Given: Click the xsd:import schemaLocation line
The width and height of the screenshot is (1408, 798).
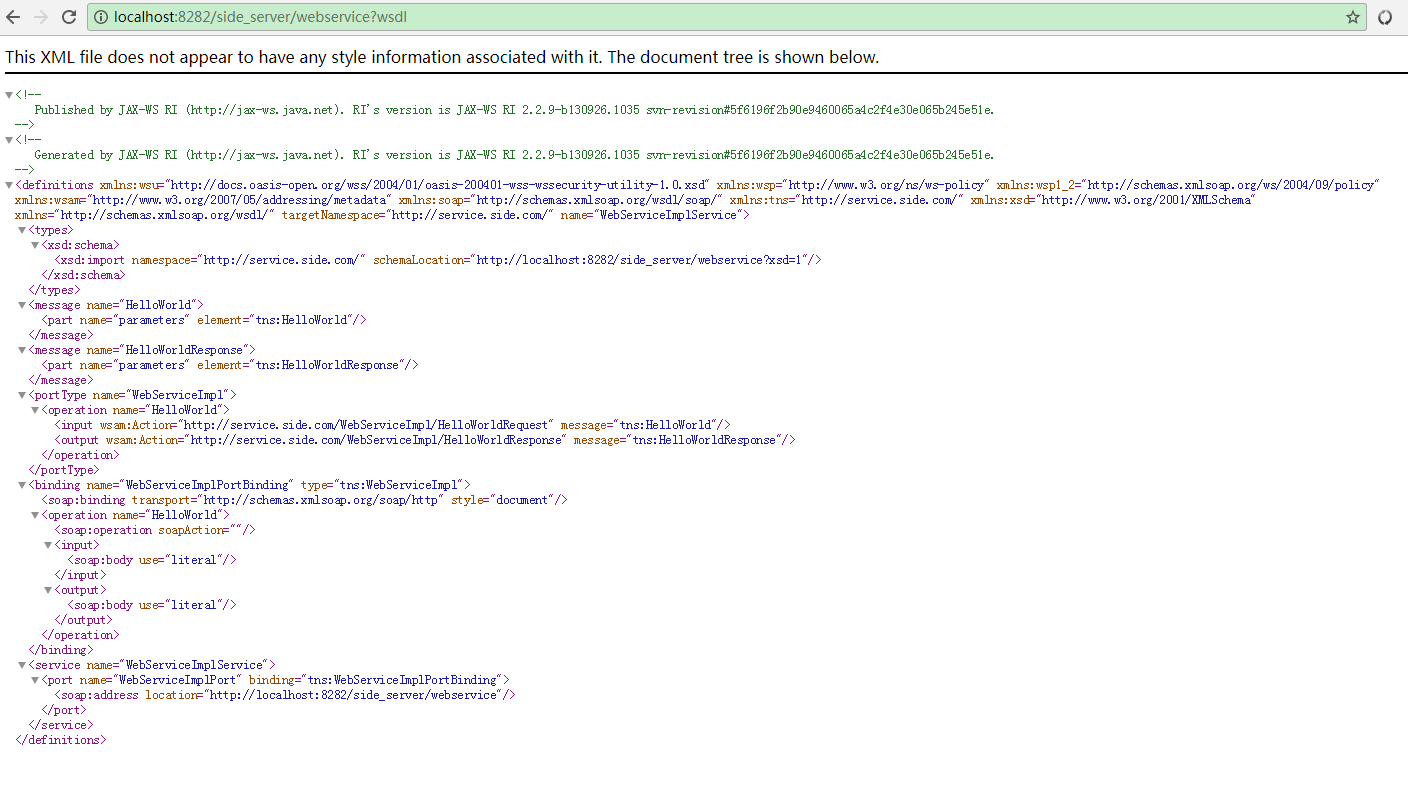Looking at the screenshot, I should (438, 260).
